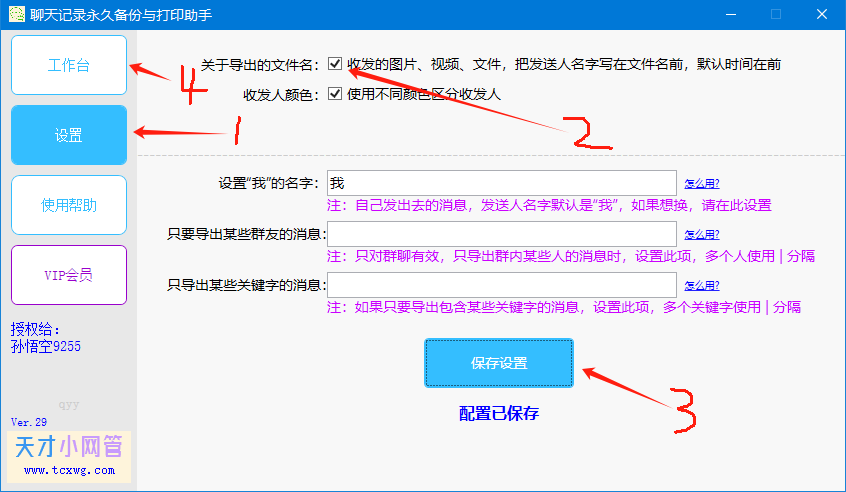Click the app icon in title bar
This screenshot has width=846, height=492.
coord(17,14)
